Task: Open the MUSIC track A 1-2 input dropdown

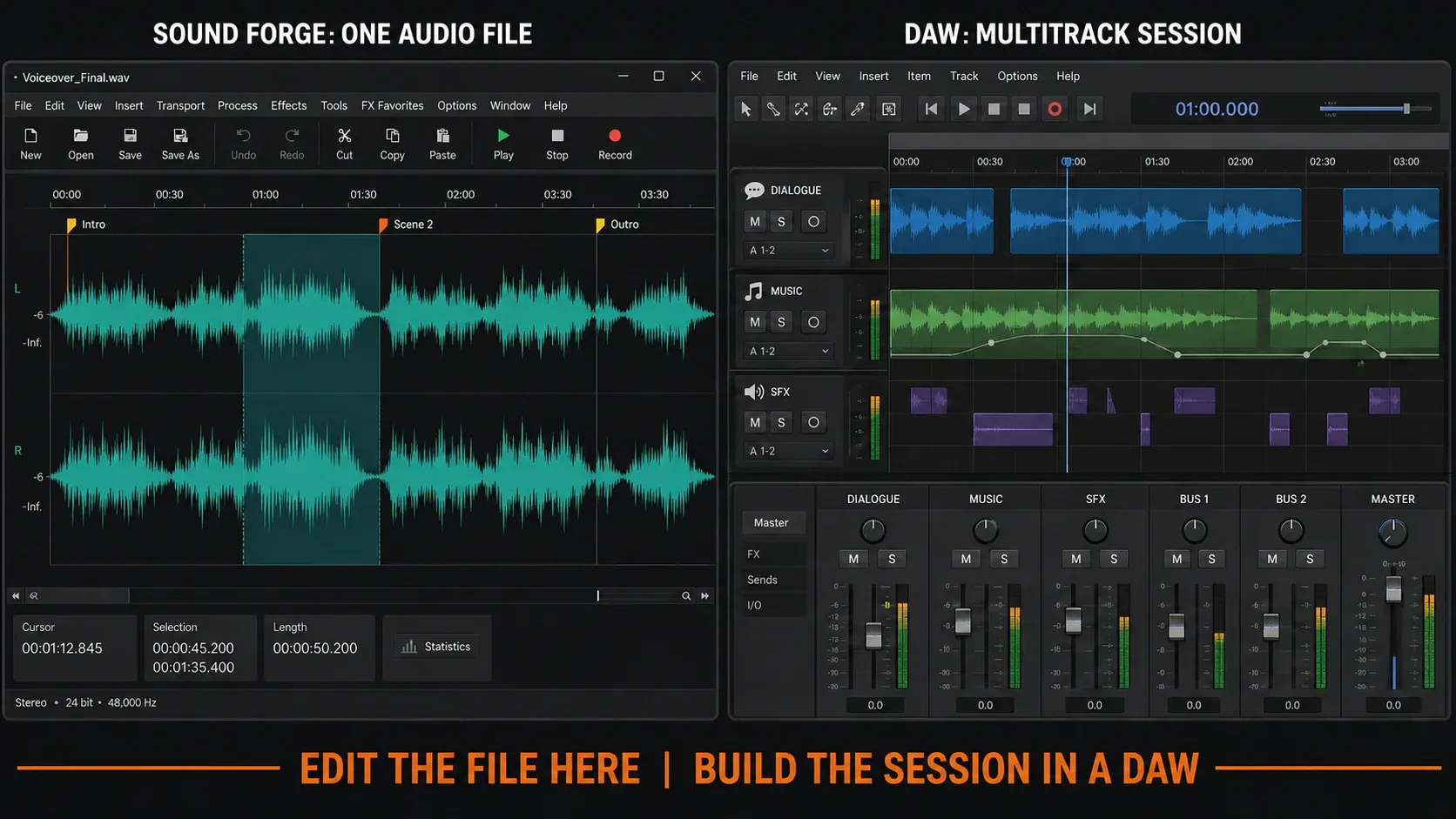Action: tap(789, 351)
